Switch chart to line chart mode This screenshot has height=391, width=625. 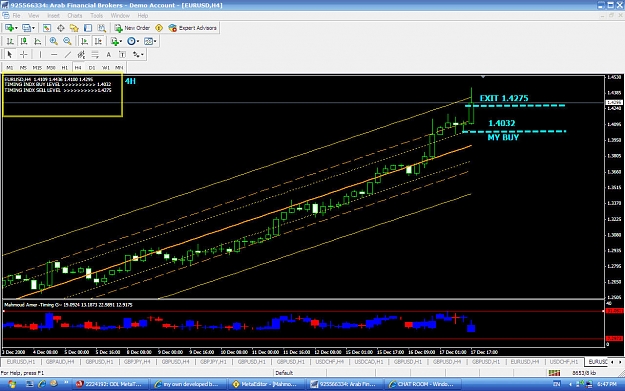click(37, 41)
